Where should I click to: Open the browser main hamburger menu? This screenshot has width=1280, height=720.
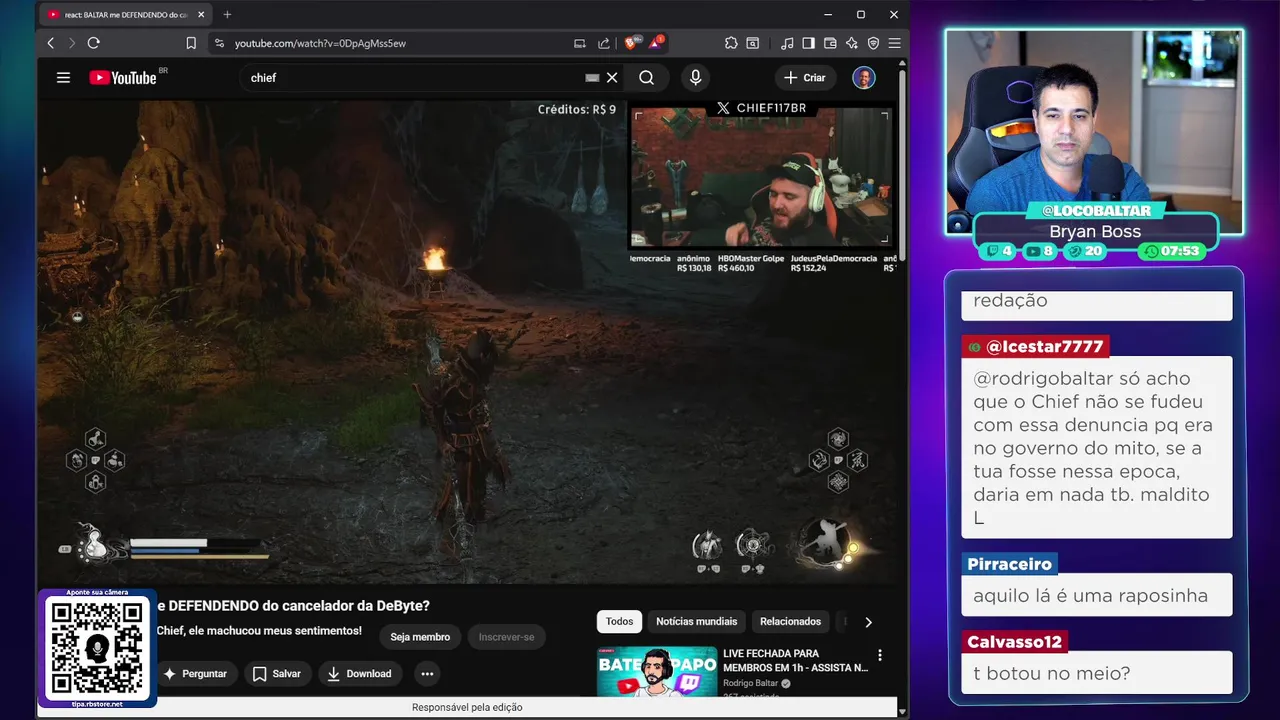click(894, 43)
